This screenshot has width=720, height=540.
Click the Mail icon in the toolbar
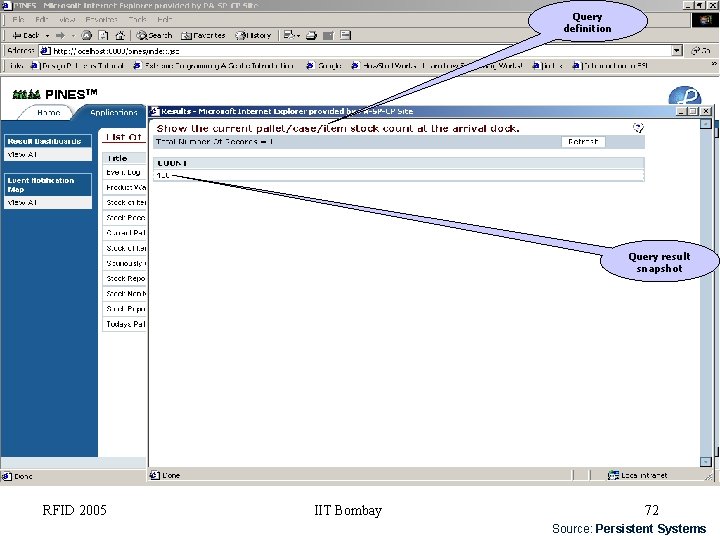click(x=289, y=35)
